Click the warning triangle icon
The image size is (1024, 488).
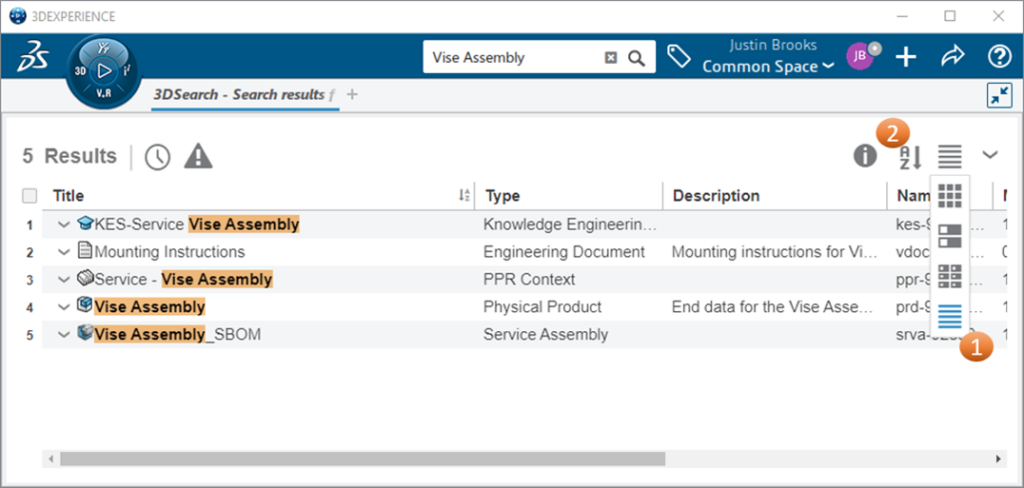(198, 156)
